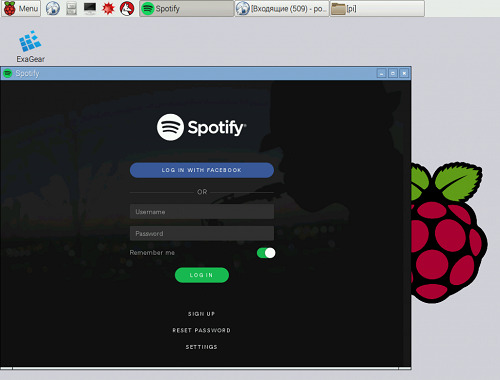This screenshot has height=380, width=500.
Task: Click the Spotify icon in window title bar
Action: point(7,73)
